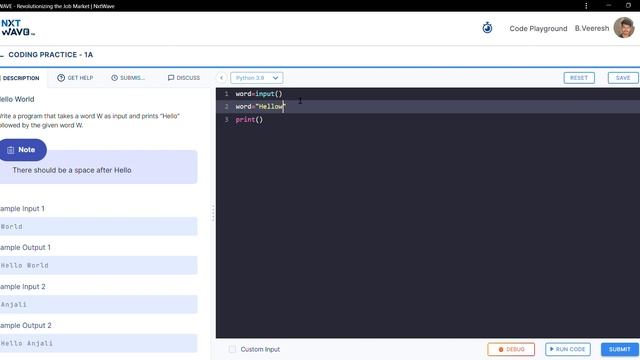This screenshot has height=360, width=640.
Task: Open the browser three-dot menu
Action: 586,6
